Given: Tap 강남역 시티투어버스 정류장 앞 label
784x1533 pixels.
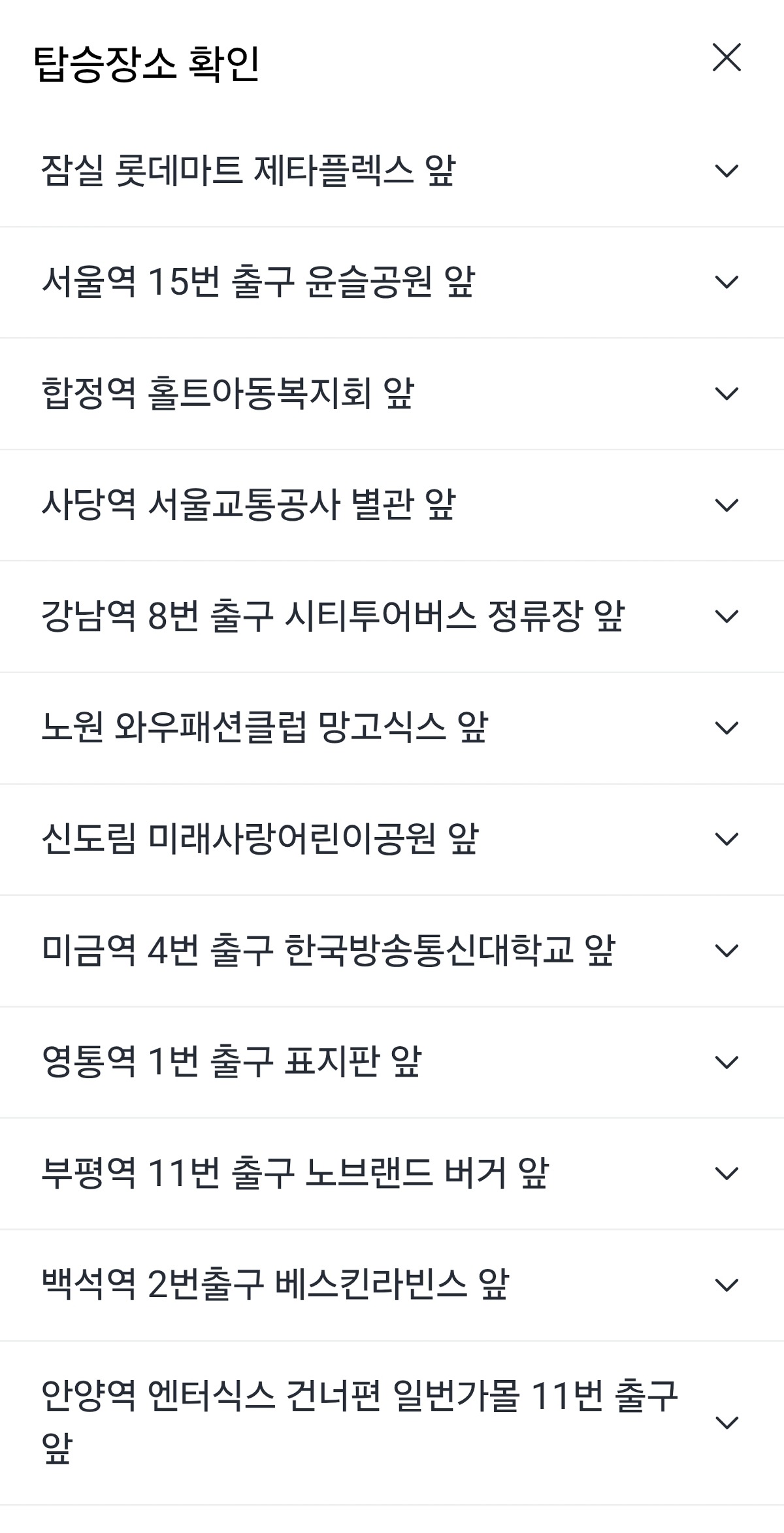Looking at the screenshot, I should [333, 616].
